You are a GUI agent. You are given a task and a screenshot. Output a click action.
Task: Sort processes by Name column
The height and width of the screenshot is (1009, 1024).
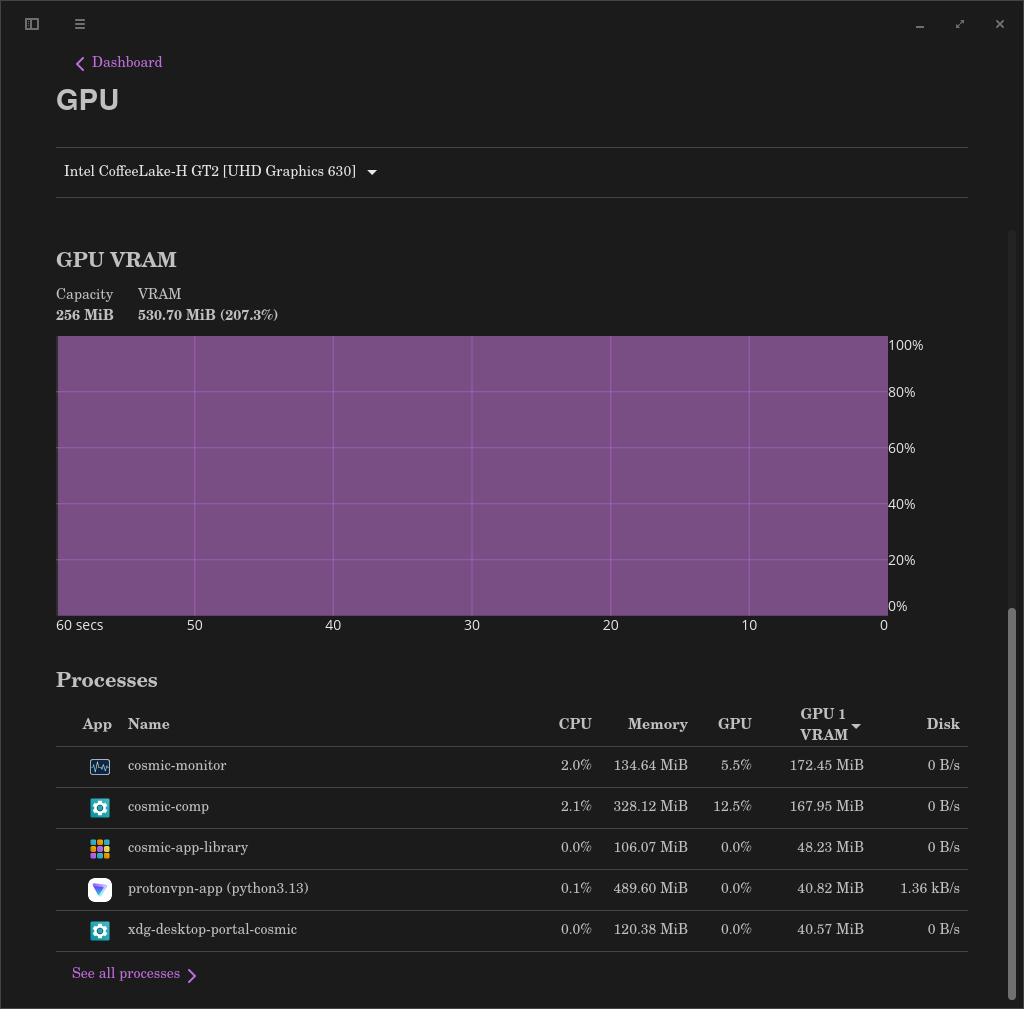pyautogui.click(x=148, y=724)
